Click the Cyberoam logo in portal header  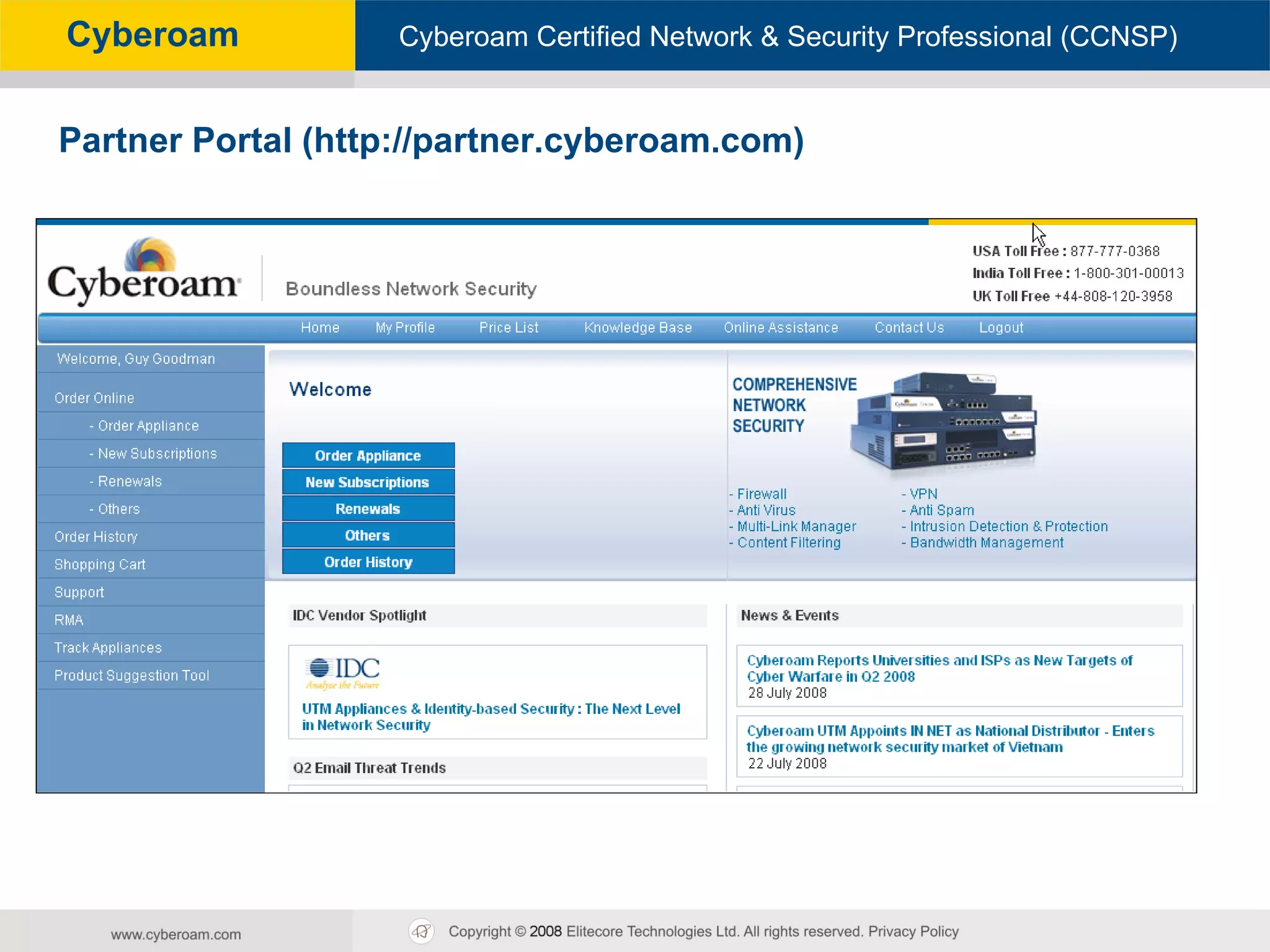[144, 271]
